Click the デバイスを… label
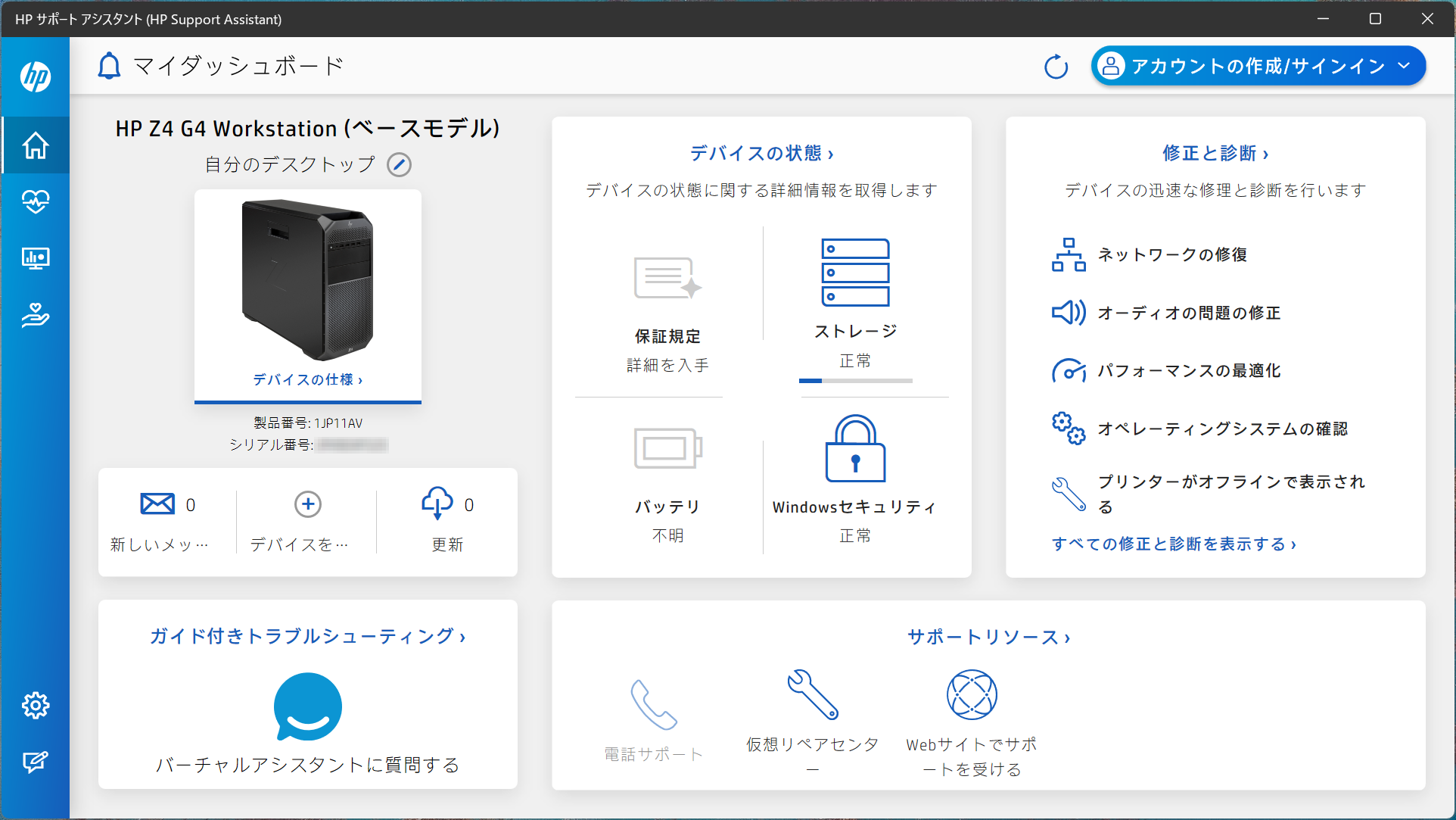This screenshot has height=820, width=1456. (299, 544)
